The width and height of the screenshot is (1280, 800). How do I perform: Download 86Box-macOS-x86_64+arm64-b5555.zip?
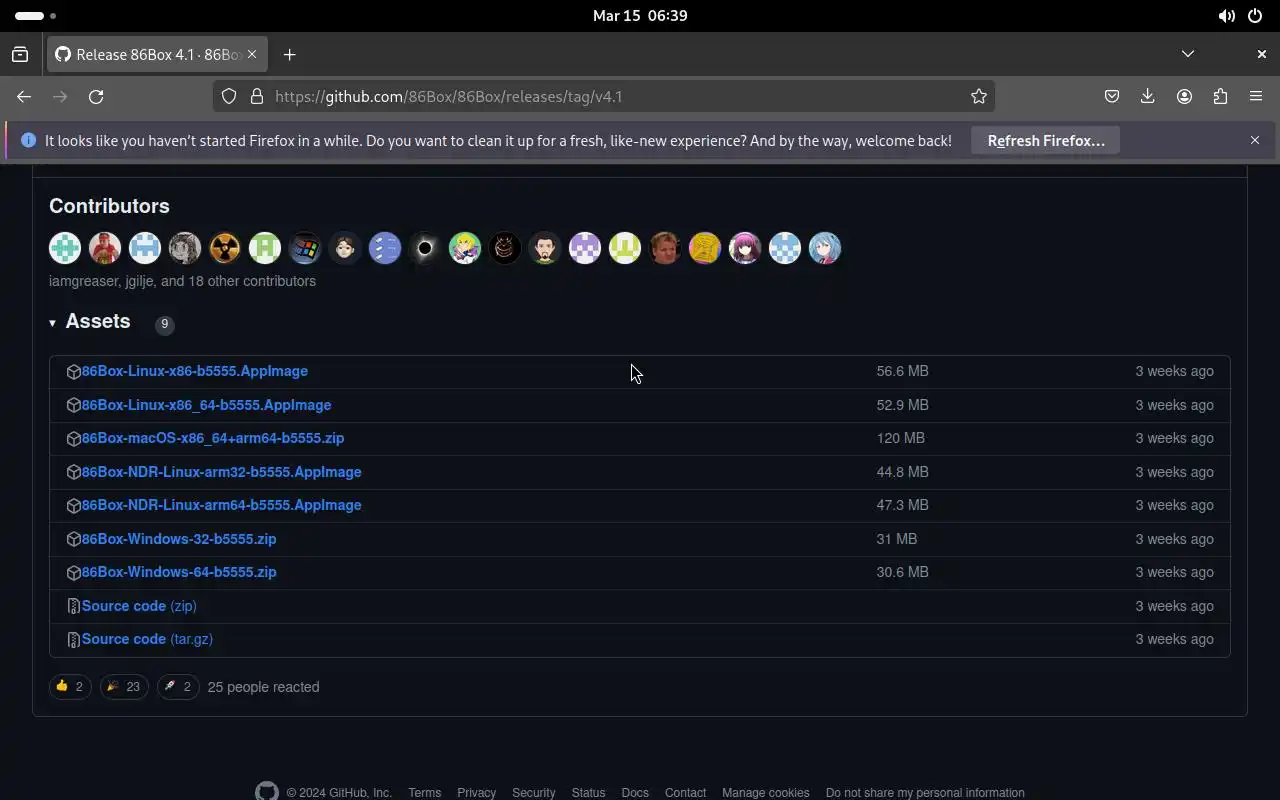click(x=213, y=438)
